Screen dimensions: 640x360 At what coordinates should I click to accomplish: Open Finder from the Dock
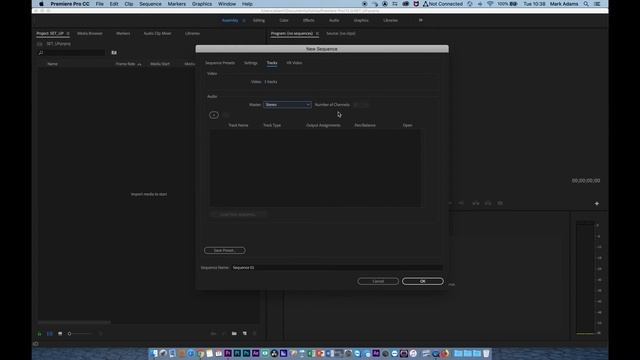[153, 353]
